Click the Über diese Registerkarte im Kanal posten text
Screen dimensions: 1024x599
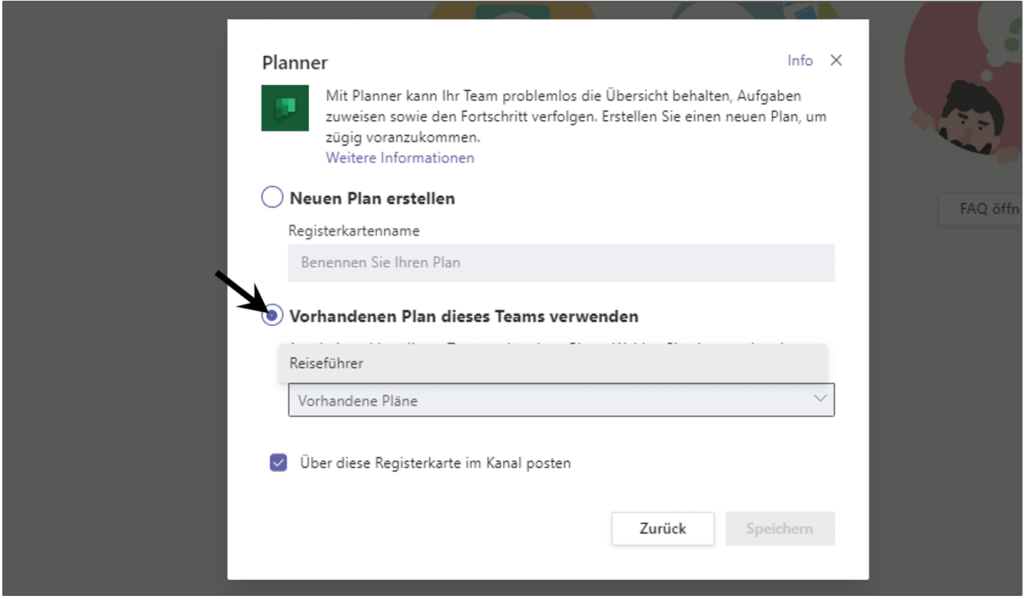[436, 463]
